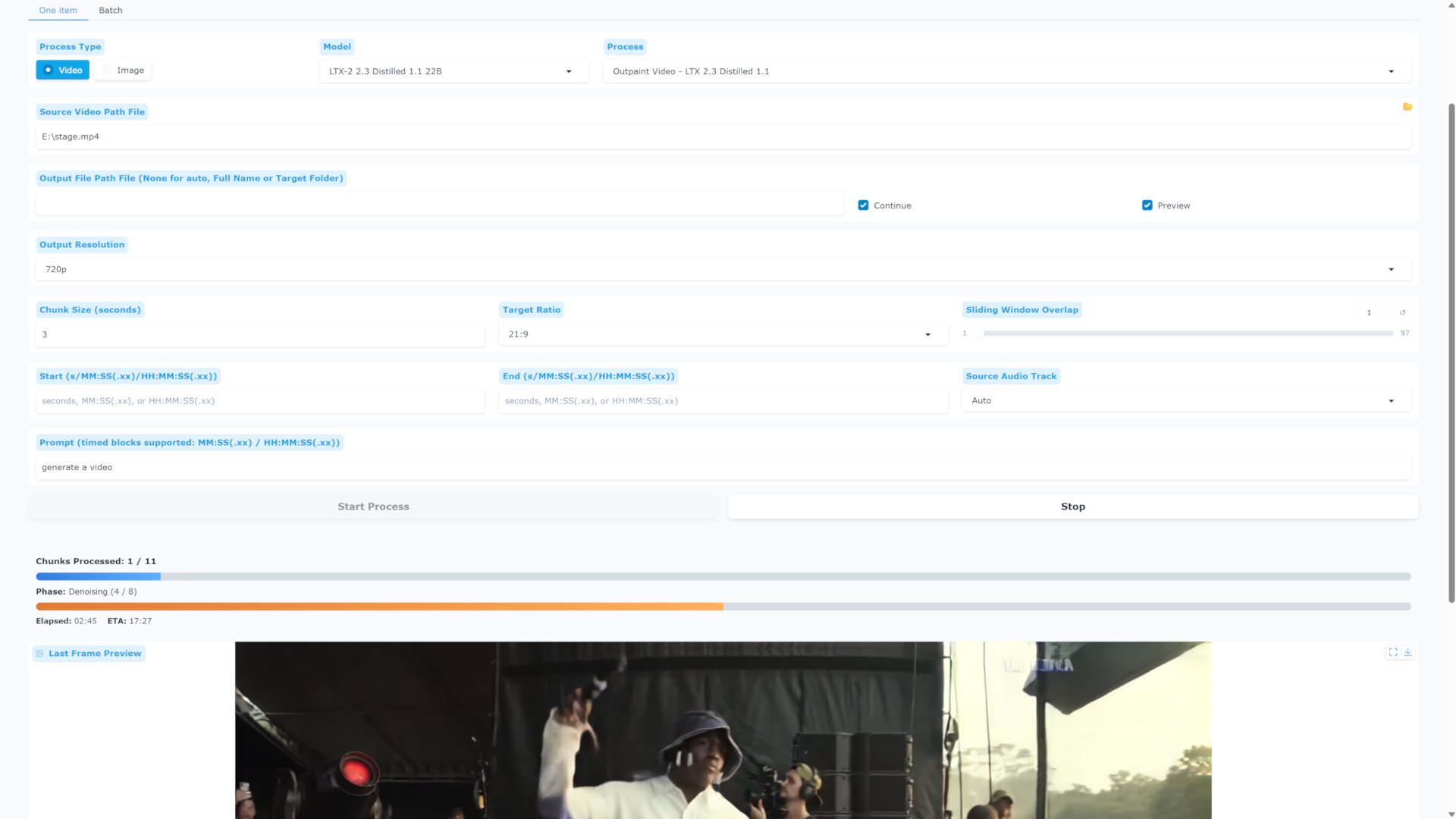Click the Output Resolution label
The width and height of the screenshot is (1456, 819).
[82, 245]
